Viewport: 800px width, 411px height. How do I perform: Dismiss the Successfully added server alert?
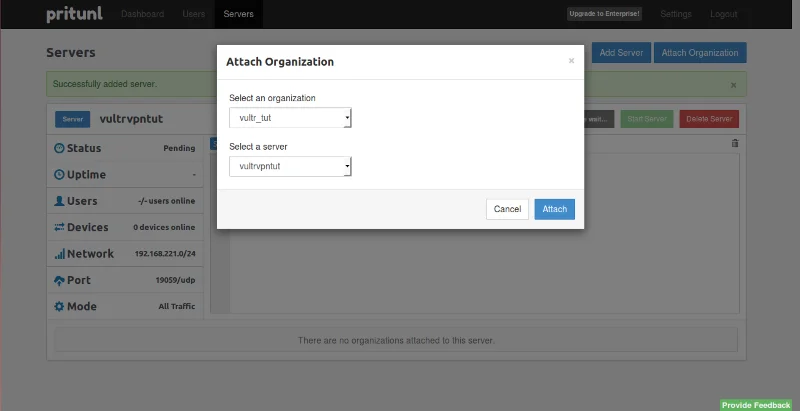tap(733, 85)
